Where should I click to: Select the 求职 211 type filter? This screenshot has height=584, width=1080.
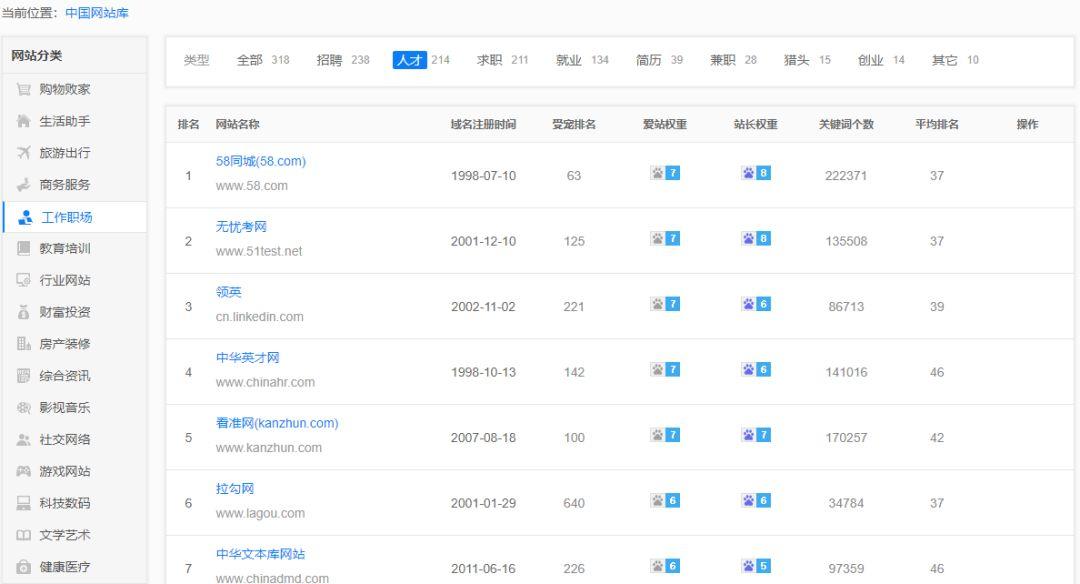coord(502,60)
